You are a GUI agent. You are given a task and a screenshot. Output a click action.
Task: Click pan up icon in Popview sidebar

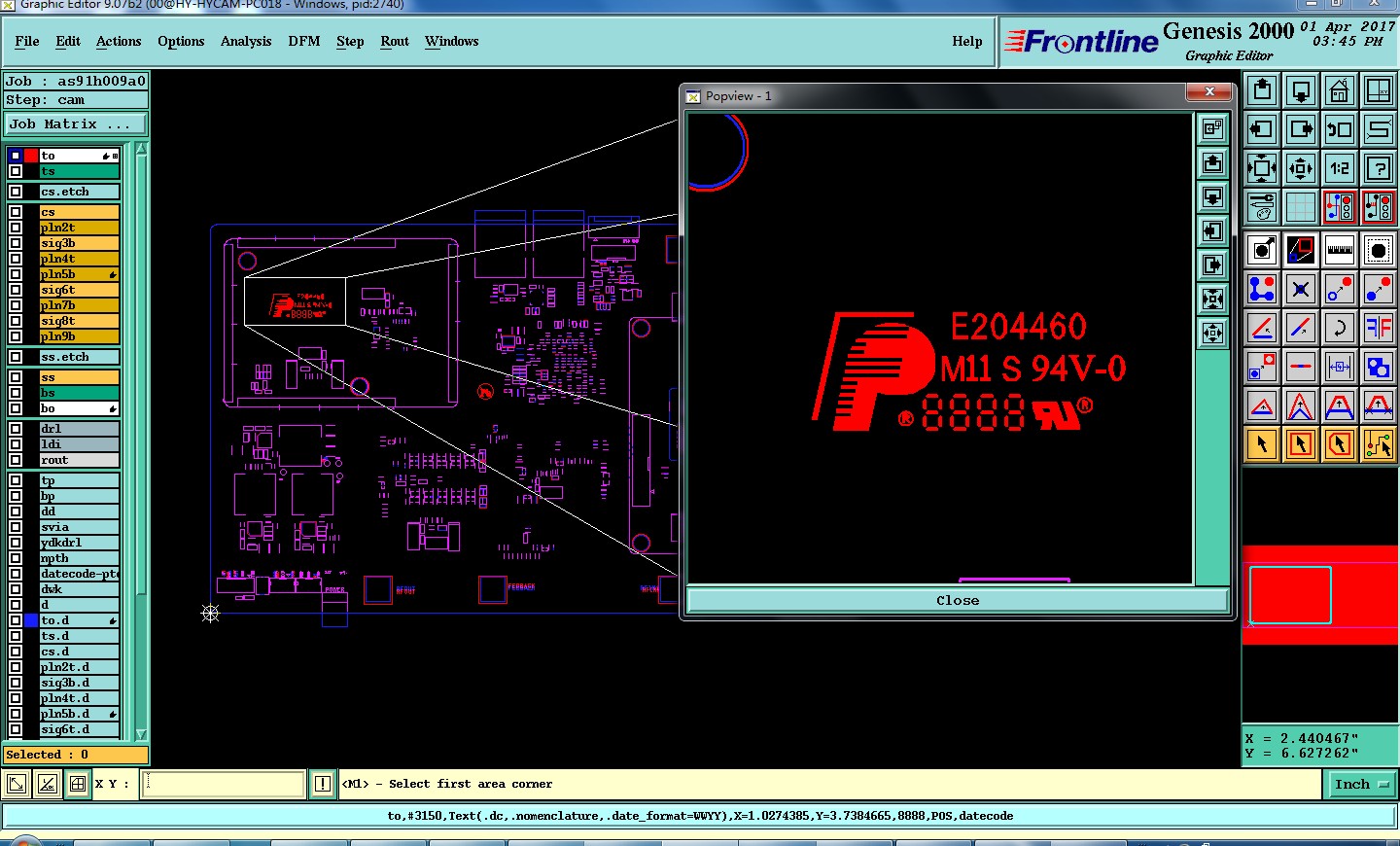pyautogui.click(x=1212, y=163)
